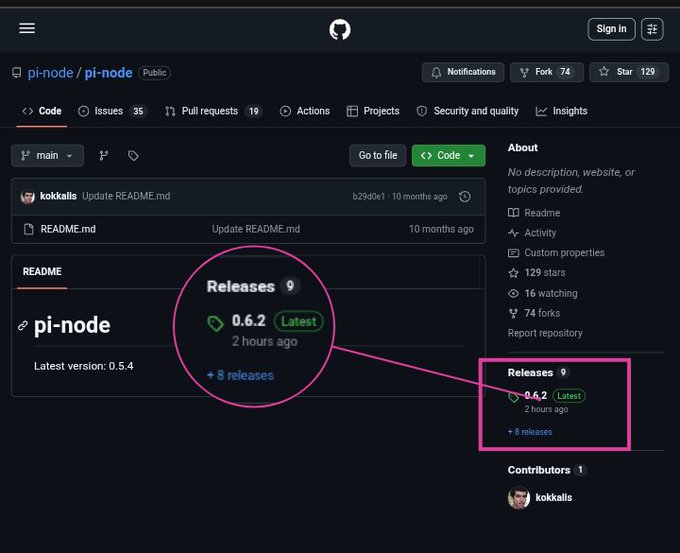This screenshot has width=680, height=553.
Task: Star the repository using Star button
Action: coord(629,72)
